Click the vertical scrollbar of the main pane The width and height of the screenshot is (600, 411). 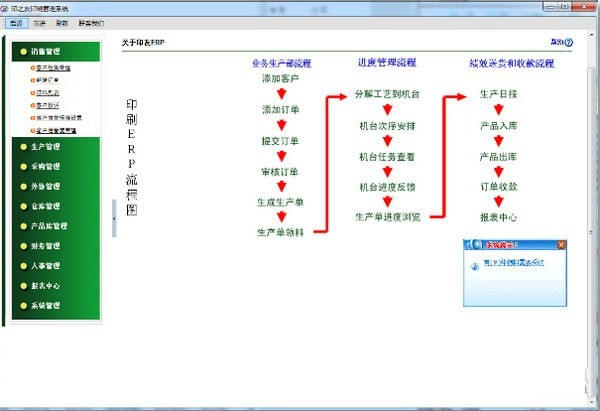tap(591, 218)
